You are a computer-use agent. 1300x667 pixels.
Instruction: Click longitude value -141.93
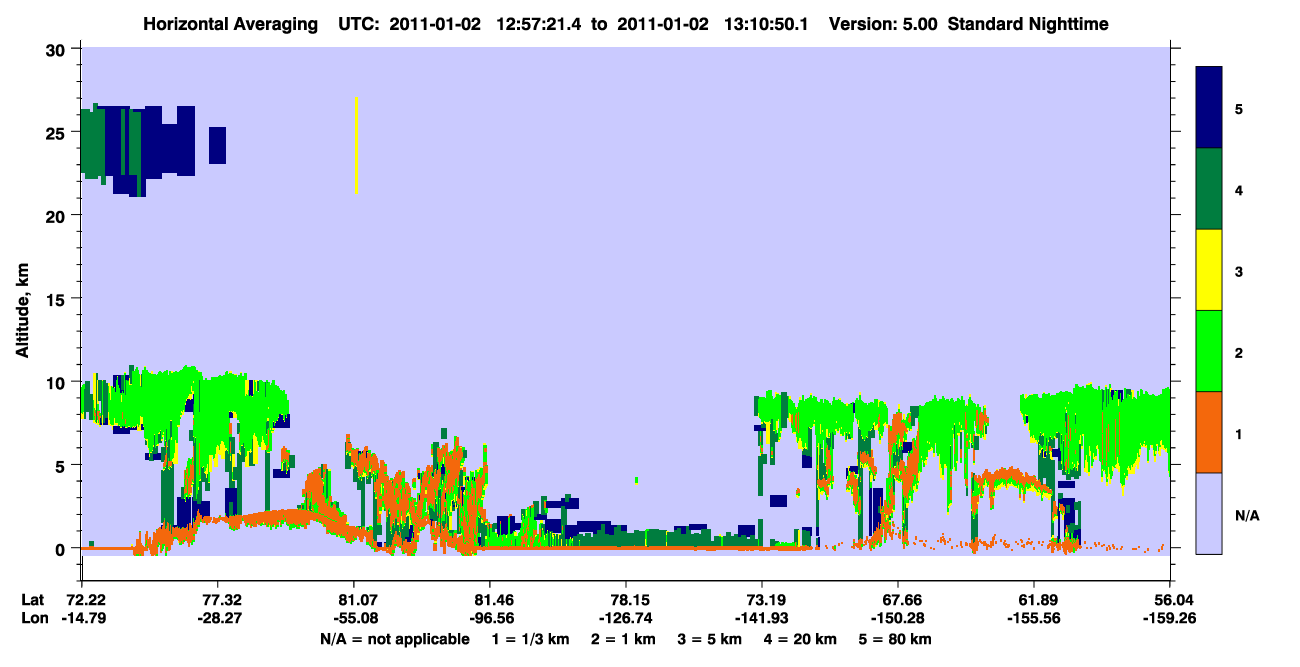[x=761, y=618]
